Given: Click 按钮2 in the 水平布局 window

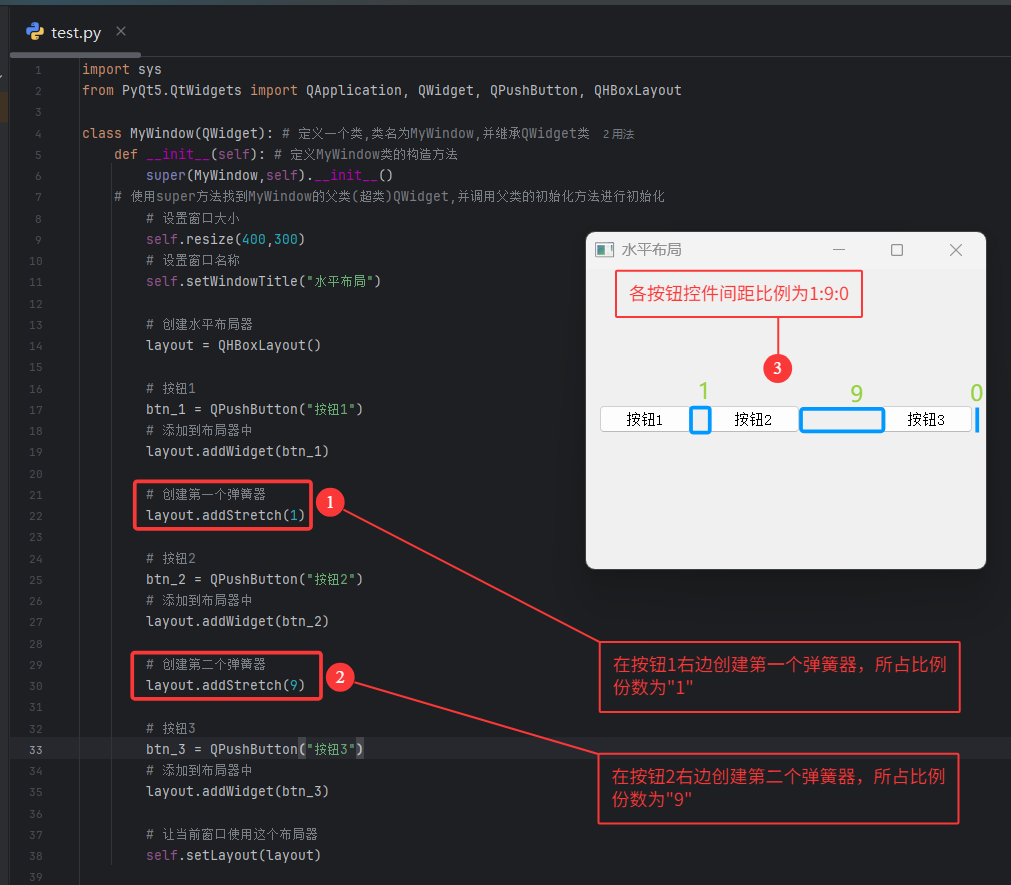Looking at the screenshot, I should pos(753,420).
